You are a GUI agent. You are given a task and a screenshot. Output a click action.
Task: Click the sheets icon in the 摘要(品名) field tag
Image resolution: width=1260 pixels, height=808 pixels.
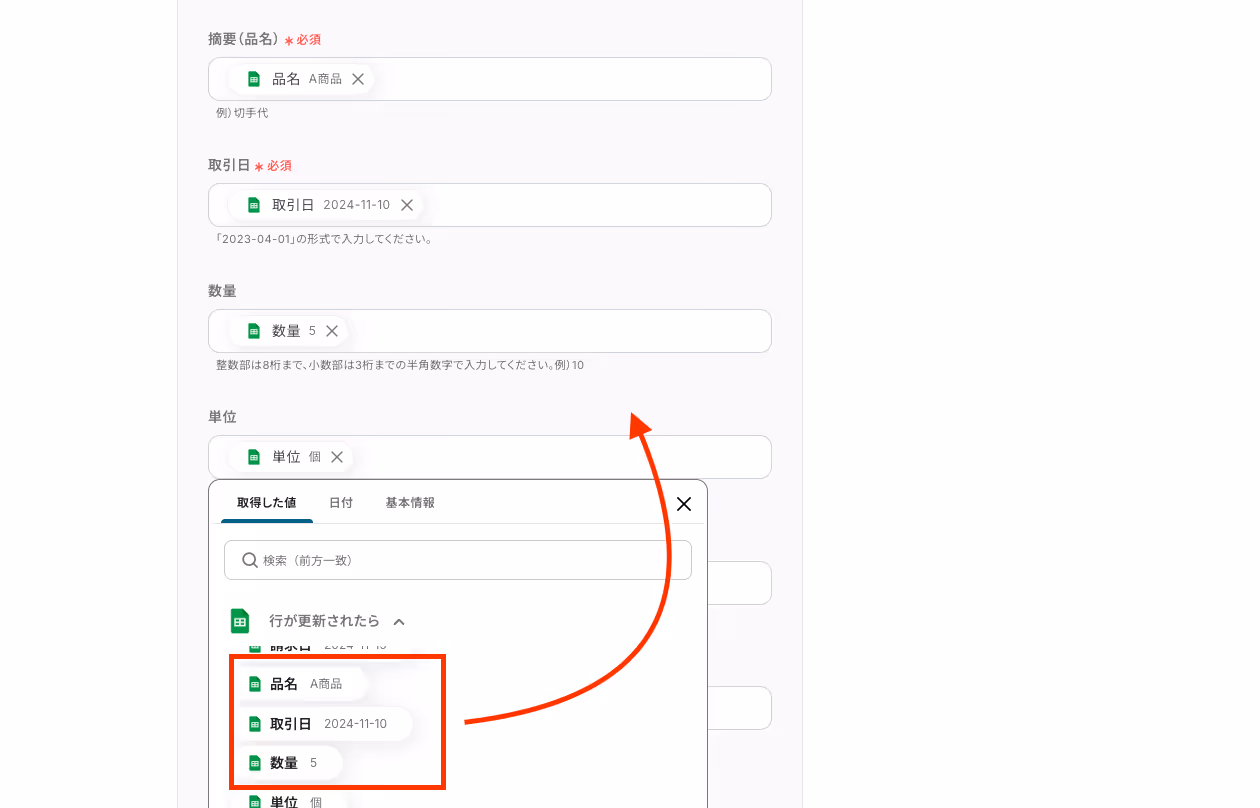pyautogui.click(x=254, y=79)
